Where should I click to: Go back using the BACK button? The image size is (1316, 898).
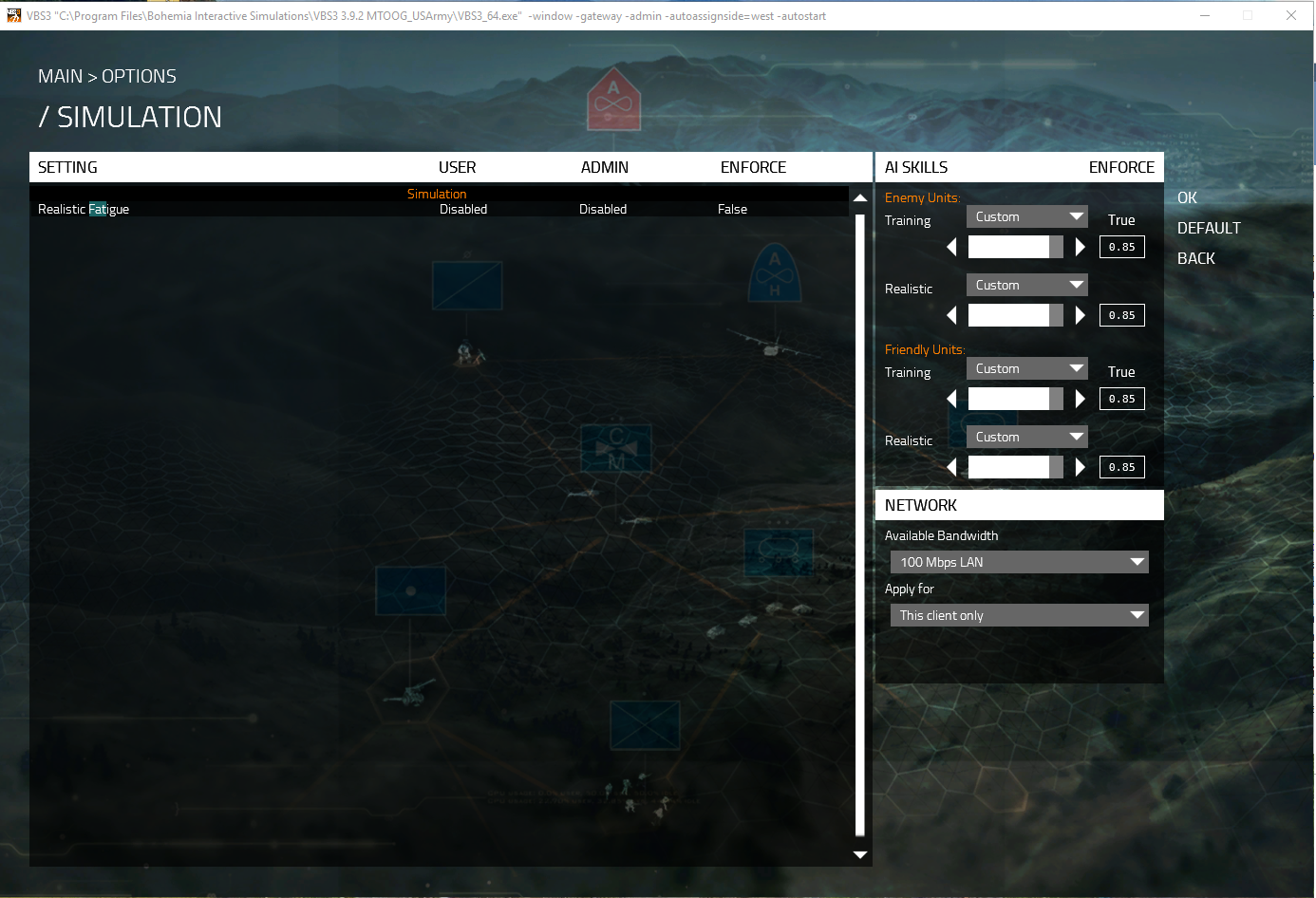[1195, 258]
